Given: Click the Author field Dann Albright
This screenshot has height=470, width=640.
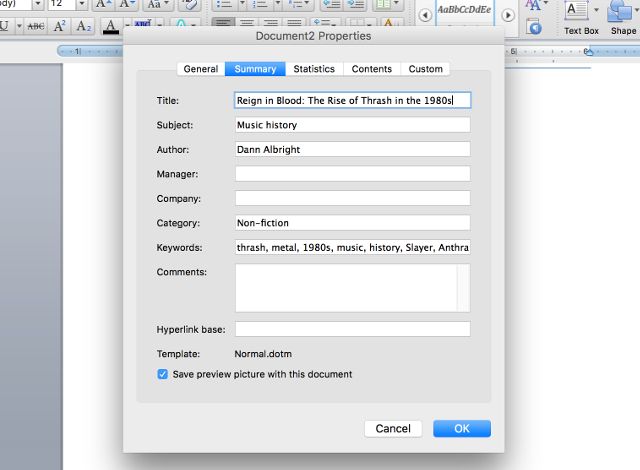Looking at the screenshot, I should tap(353, 149).
